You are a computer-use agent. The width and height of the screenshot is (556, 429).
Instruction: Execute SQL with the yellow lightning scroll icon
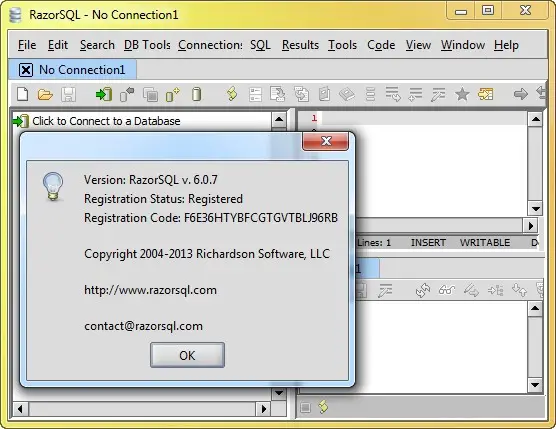[x=232, y=94]
